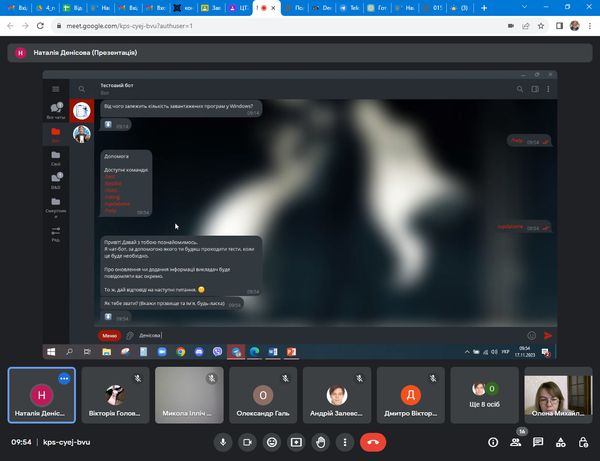Open options on Наталія Денісова's tile
Screen dimensions: 600x461
click(x=64, y=379)
